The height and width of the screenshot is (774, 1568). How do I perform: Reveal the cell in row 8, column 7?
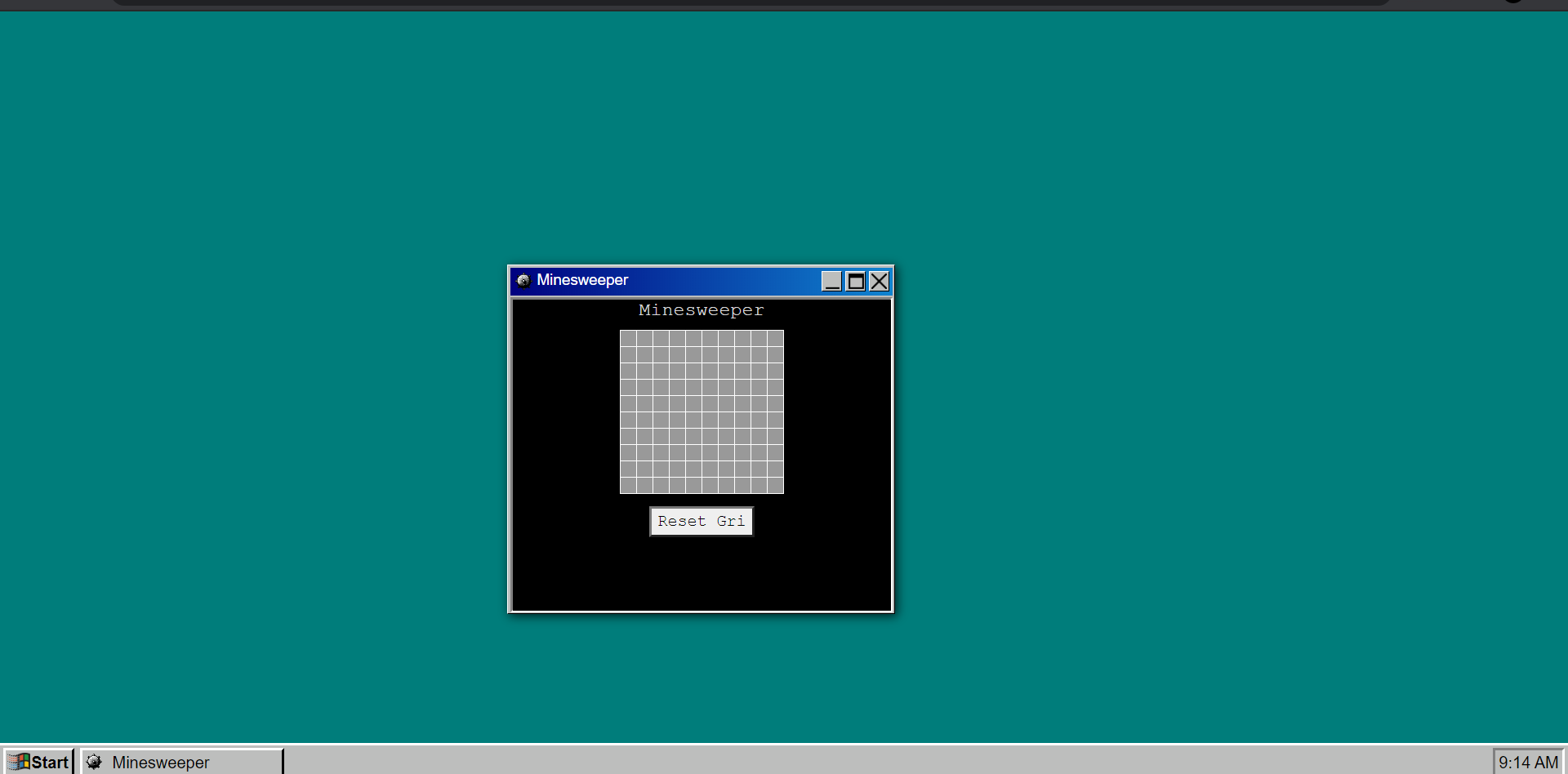tap(726, 452)
